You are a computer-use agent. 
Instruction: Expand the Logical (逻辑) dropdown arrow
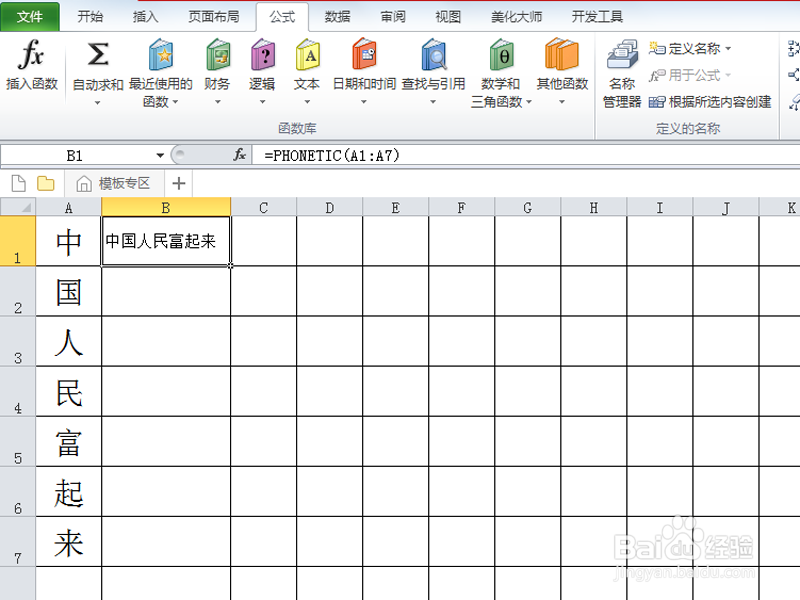click(x=262, y=102)
